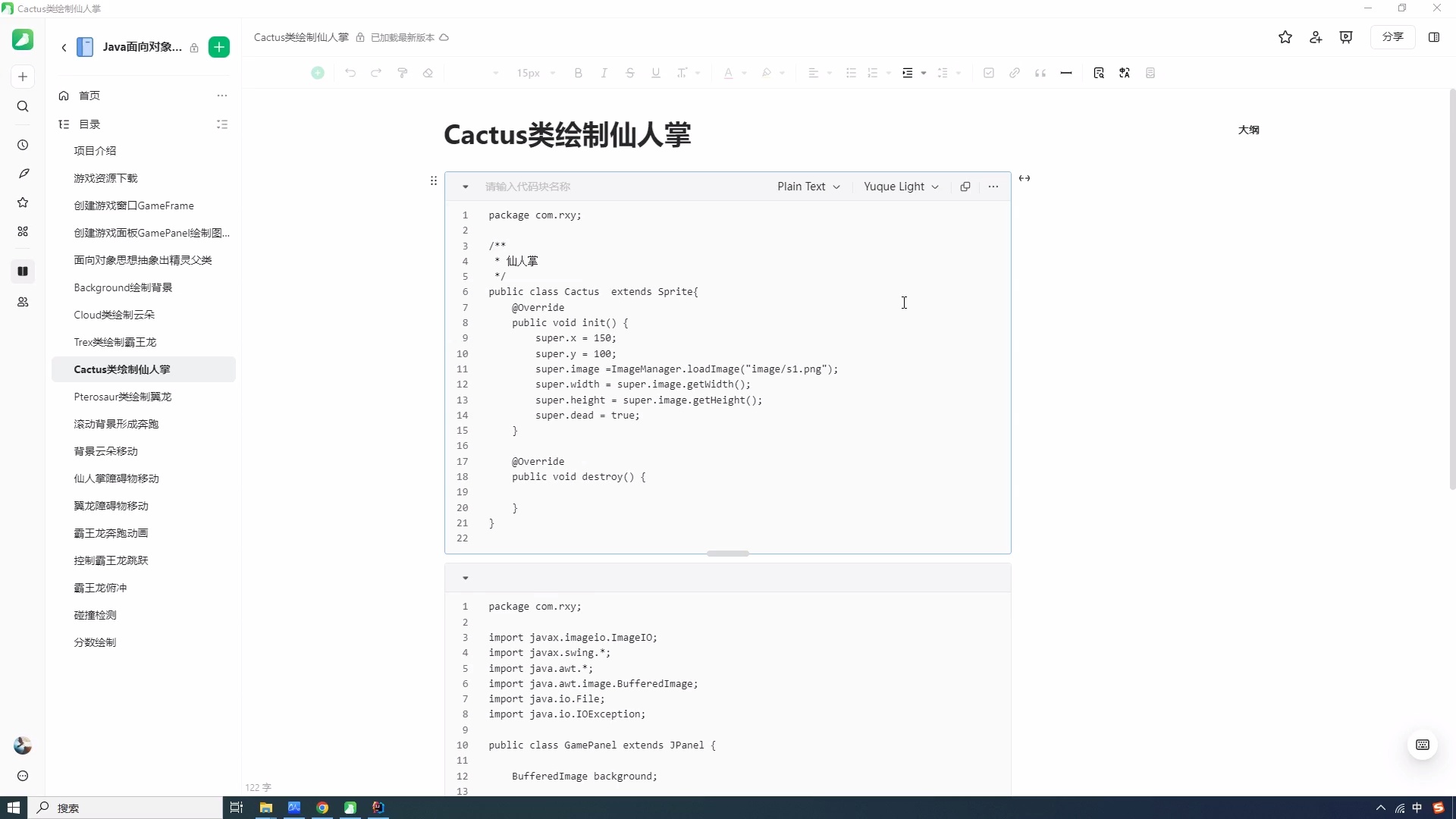Screen dimensions: 1456x819
Task: Open the Yuque Light theme dropdown
Action: (x=901, y=187)
